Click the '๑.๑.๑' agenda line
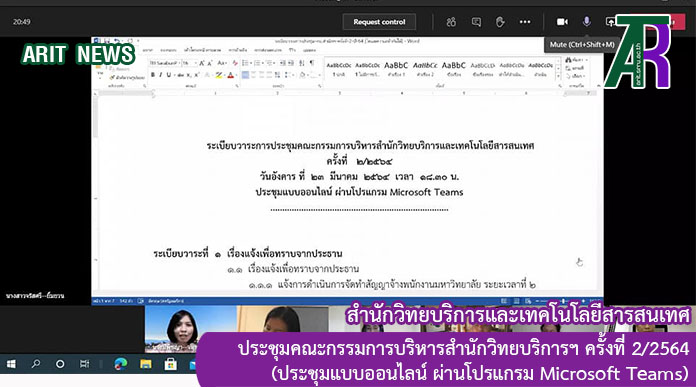Screen dimensions: 696x387 pos(392,284)
